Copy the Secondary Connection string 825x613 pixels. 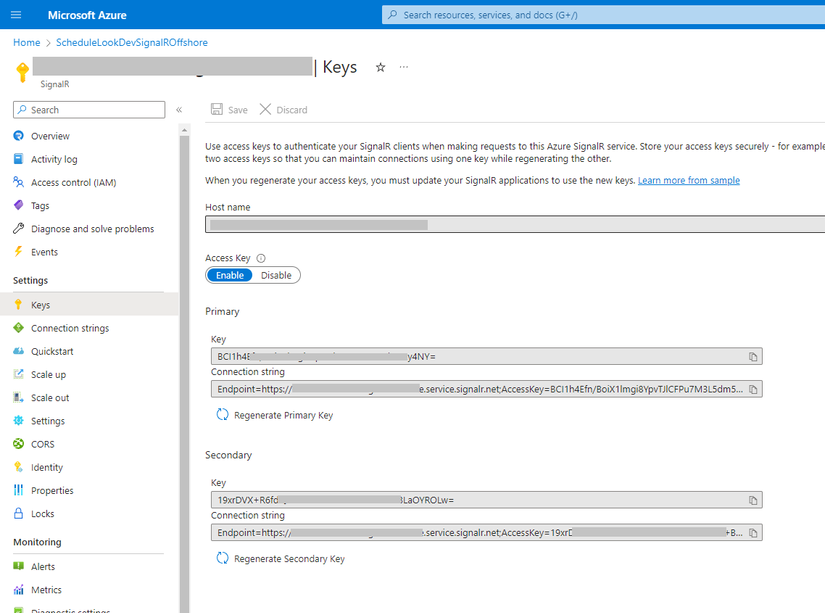pyautogui.click(x=753, y=533)
